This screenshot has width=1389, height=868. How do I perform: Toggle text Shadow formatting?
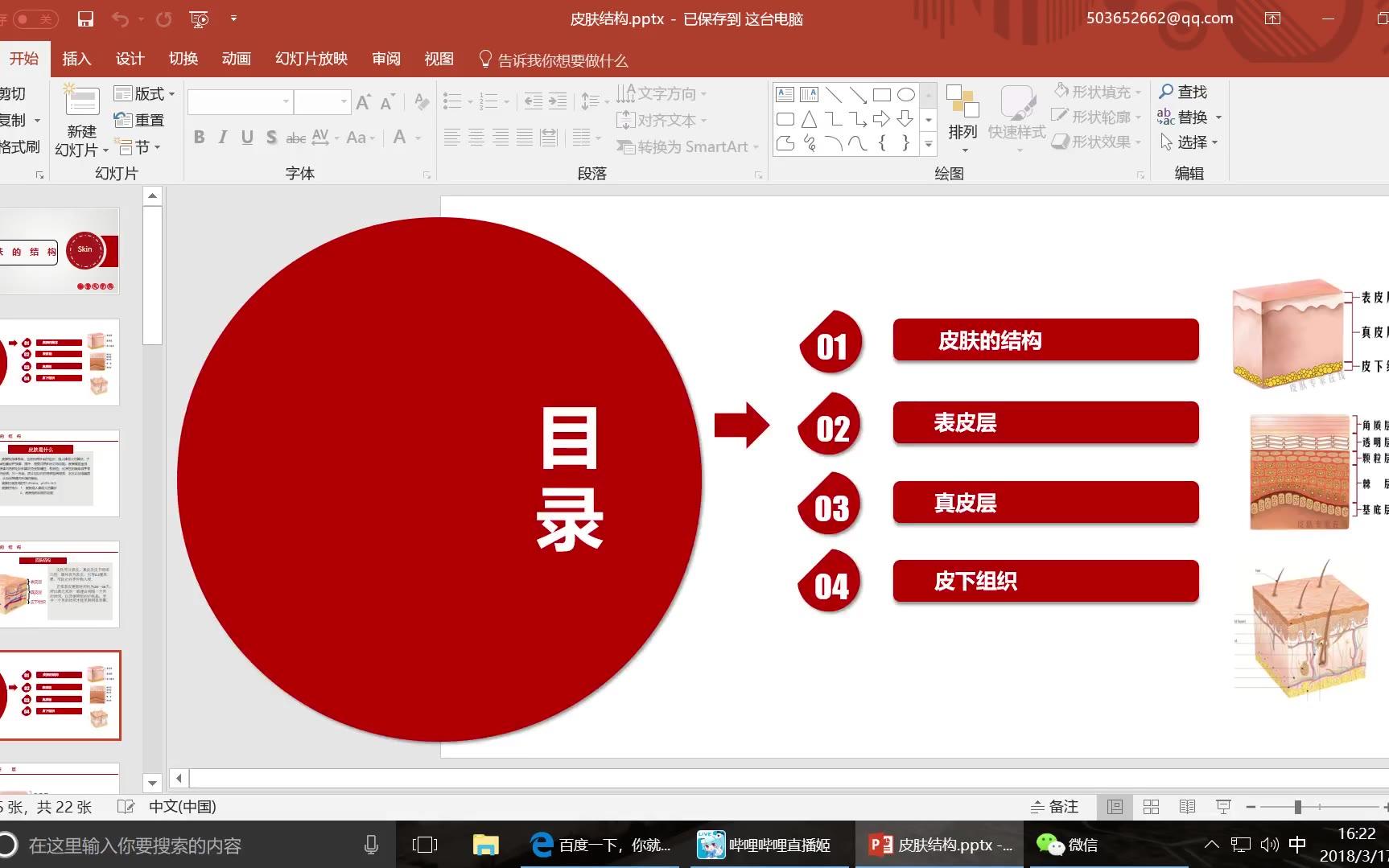click(x=271, y=138)
